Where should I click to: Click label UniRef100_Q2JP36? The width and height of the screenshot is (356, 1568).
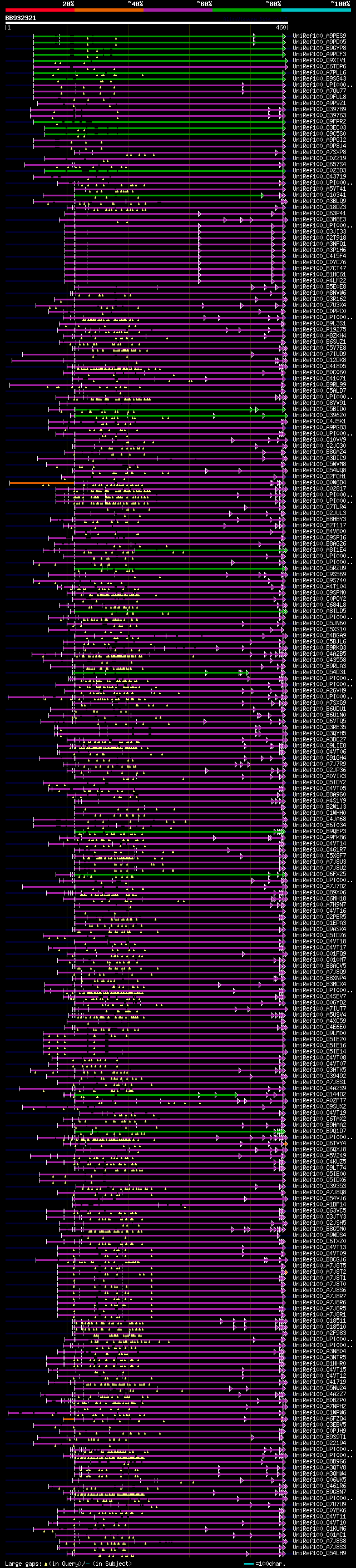[319, 769]
